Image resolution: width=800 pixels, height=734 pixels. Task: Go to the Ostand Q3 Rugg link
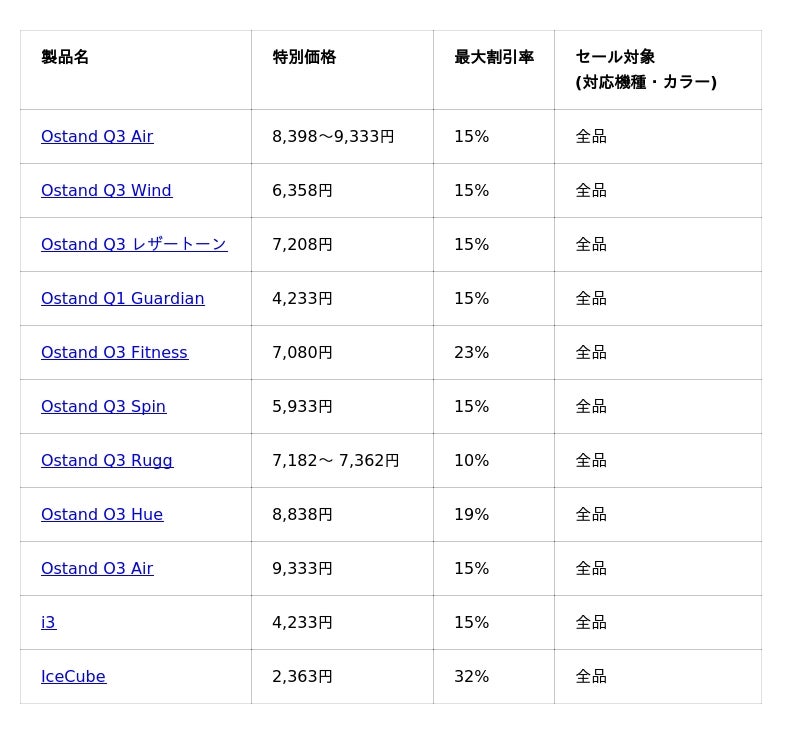107,461
